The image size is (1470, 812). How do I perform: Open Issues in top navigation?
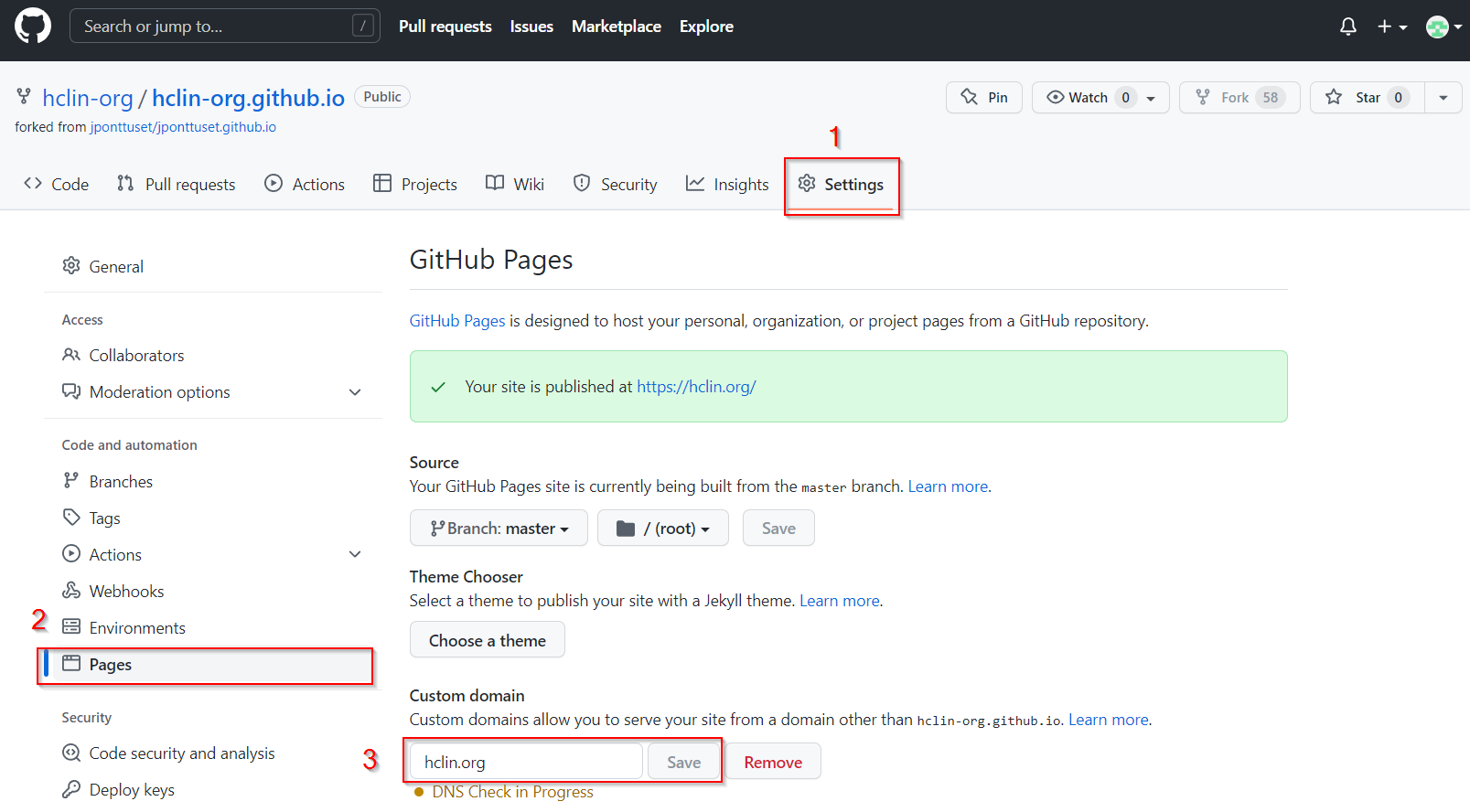[x=531, y=27]
